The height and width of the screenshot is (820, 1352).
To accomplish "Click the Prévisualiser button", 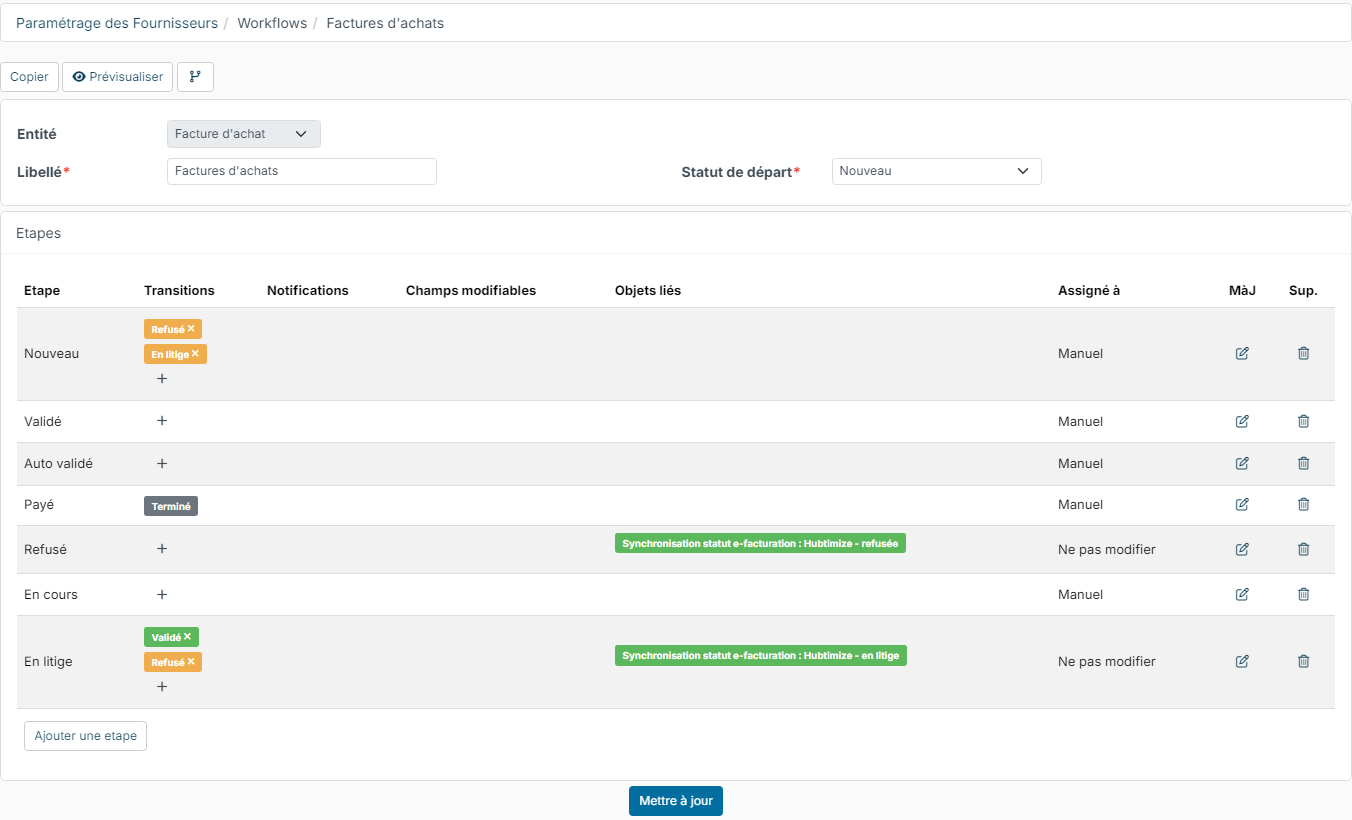I will (x=118, y=77).
